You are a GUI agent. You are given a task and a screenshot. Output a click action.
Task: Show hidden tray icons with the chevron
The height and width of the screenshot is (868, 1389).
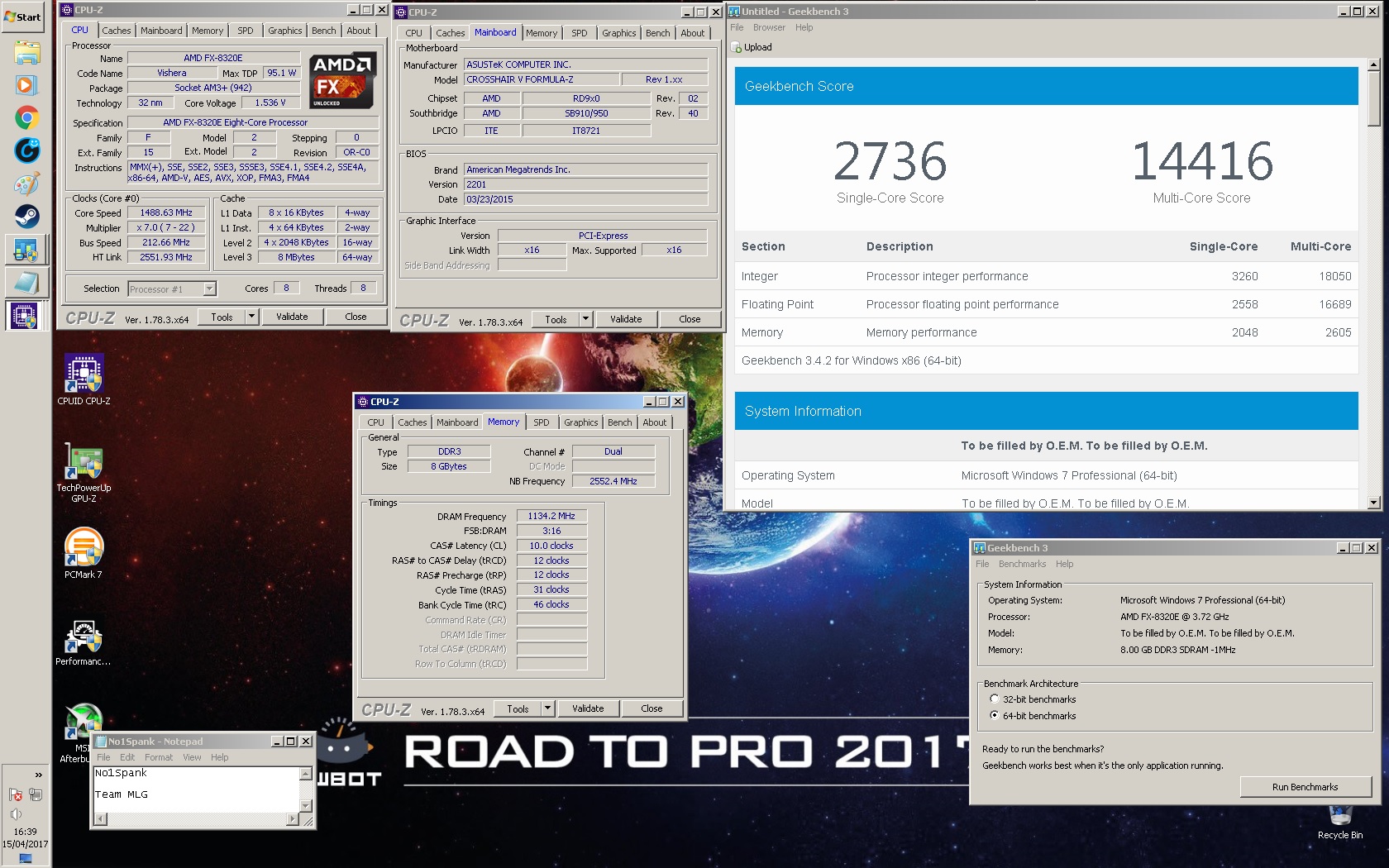(x=38, y=775)
